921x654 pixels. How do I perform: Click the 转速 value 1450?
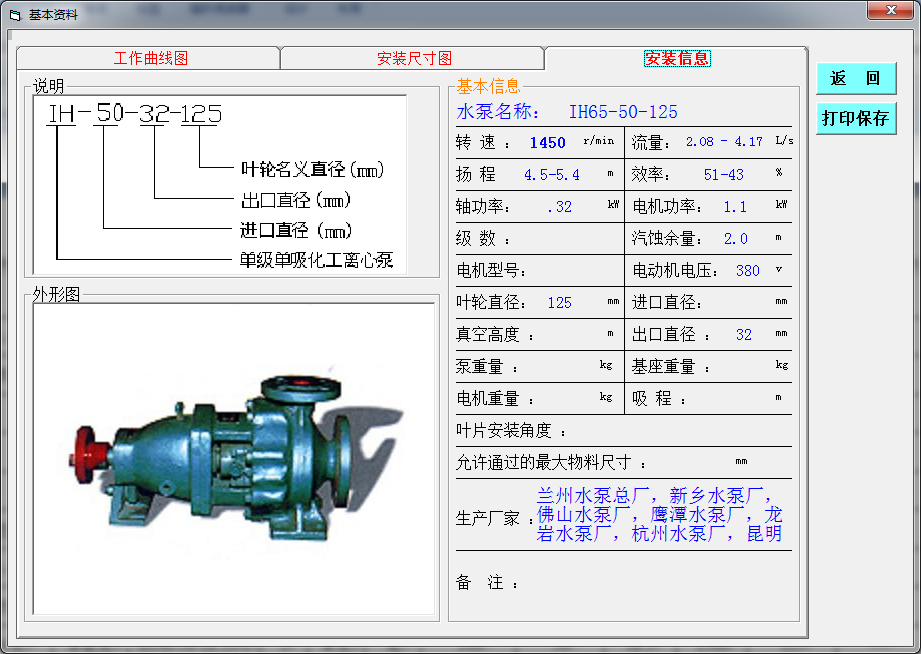click(x=547, y=143)
